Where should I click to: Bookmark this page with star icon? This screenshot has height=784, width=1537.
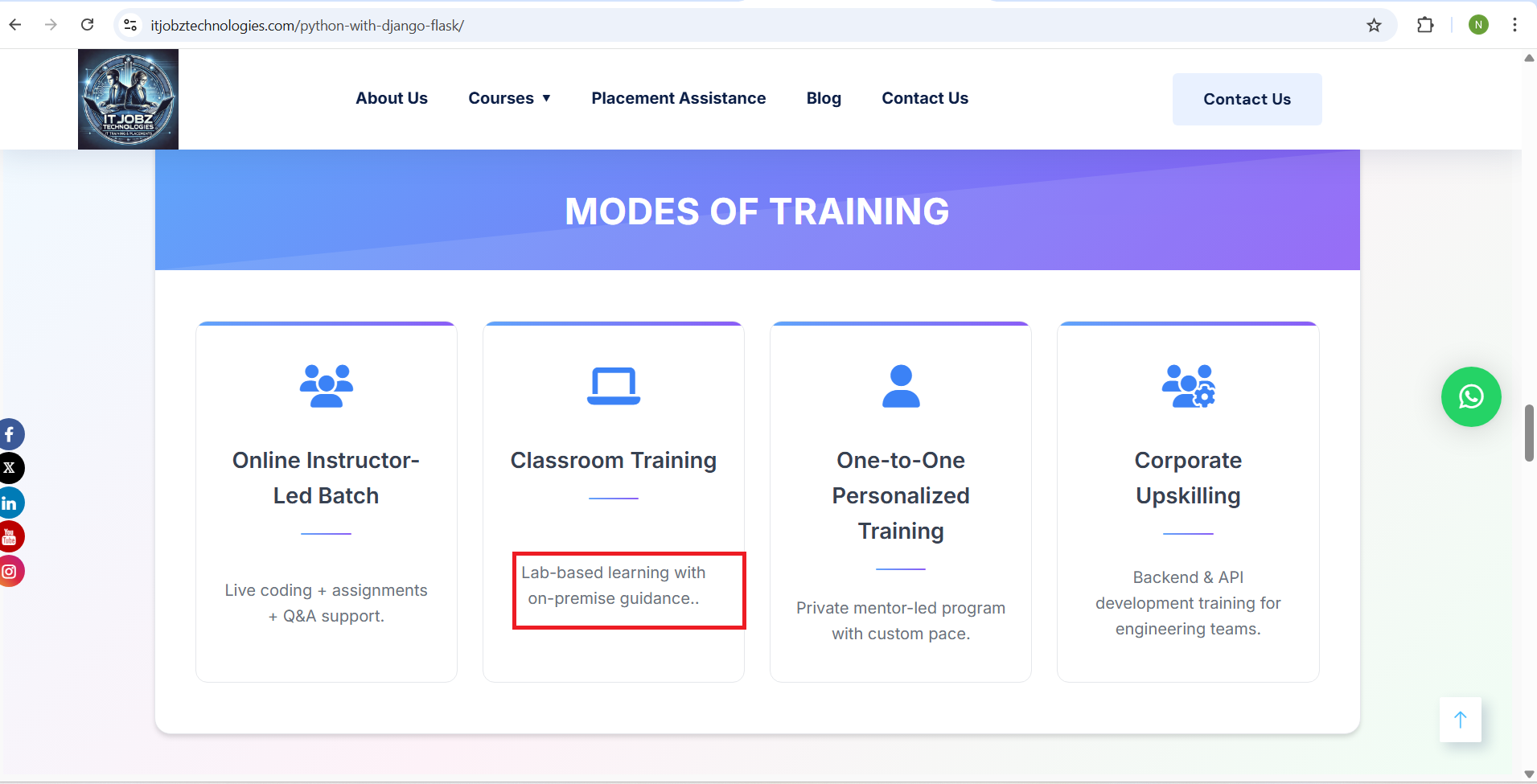[x=1374, y=26]
